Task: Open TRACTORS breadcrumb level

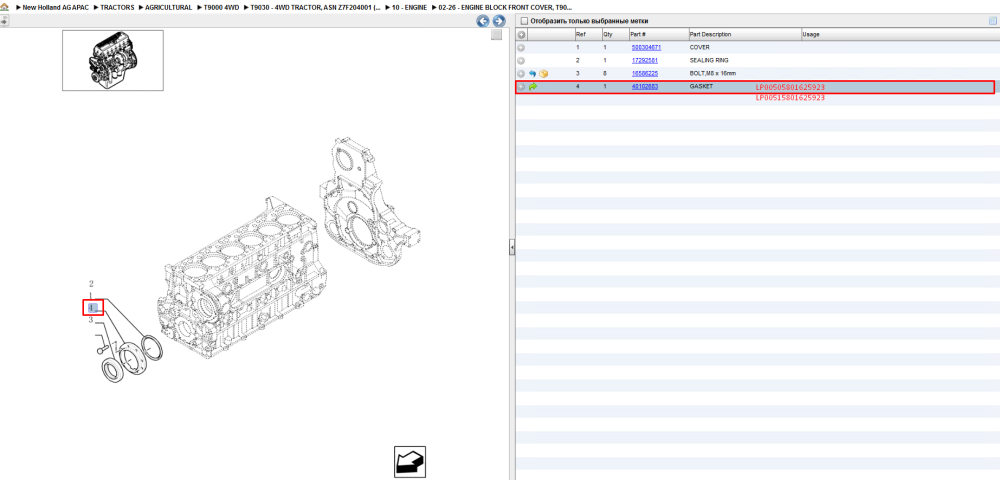Action: coord(117,7)
